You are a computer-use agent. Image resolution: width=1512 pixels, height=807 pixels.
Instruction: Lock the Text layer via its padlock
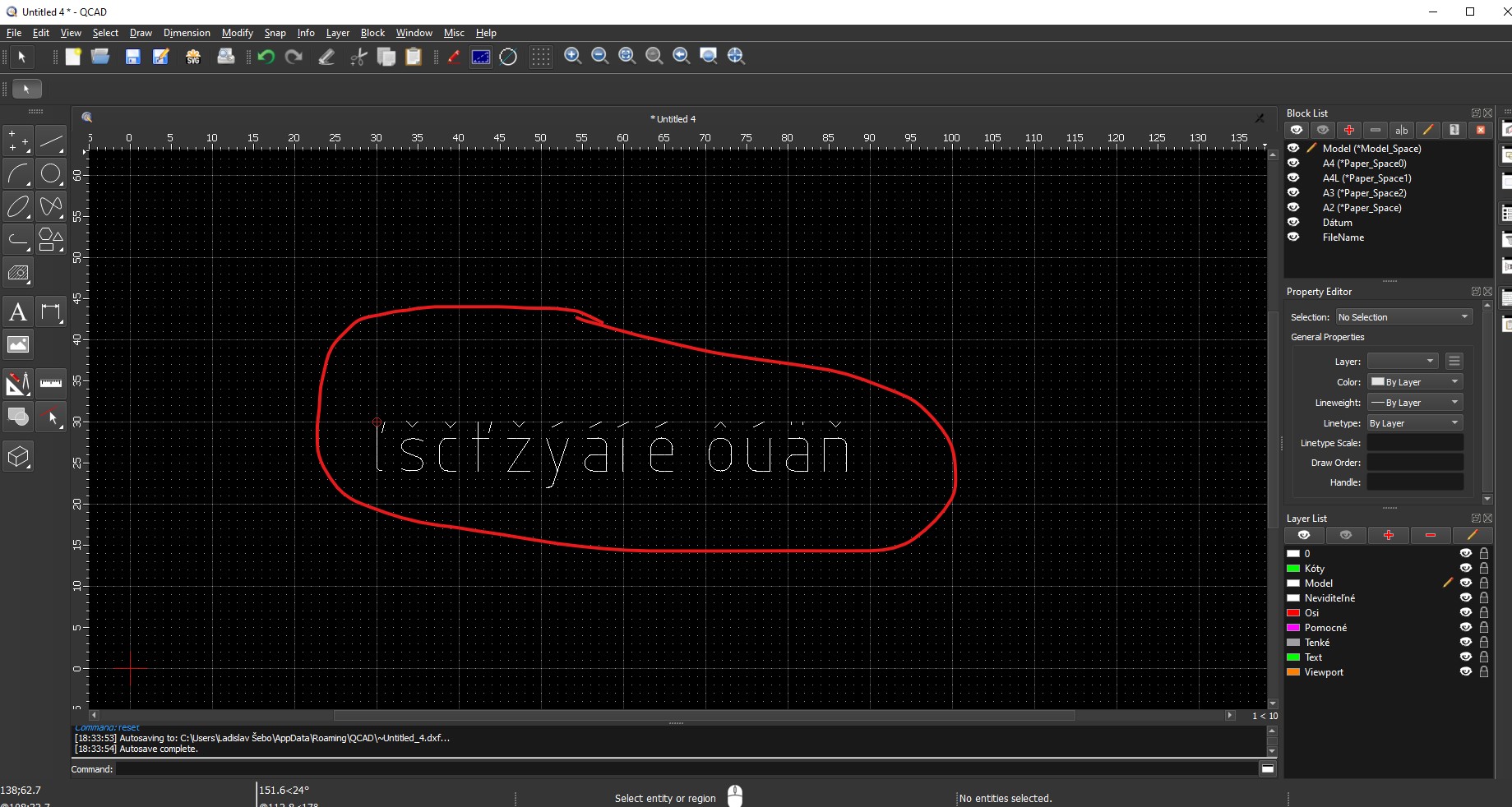pos(1484,657)
